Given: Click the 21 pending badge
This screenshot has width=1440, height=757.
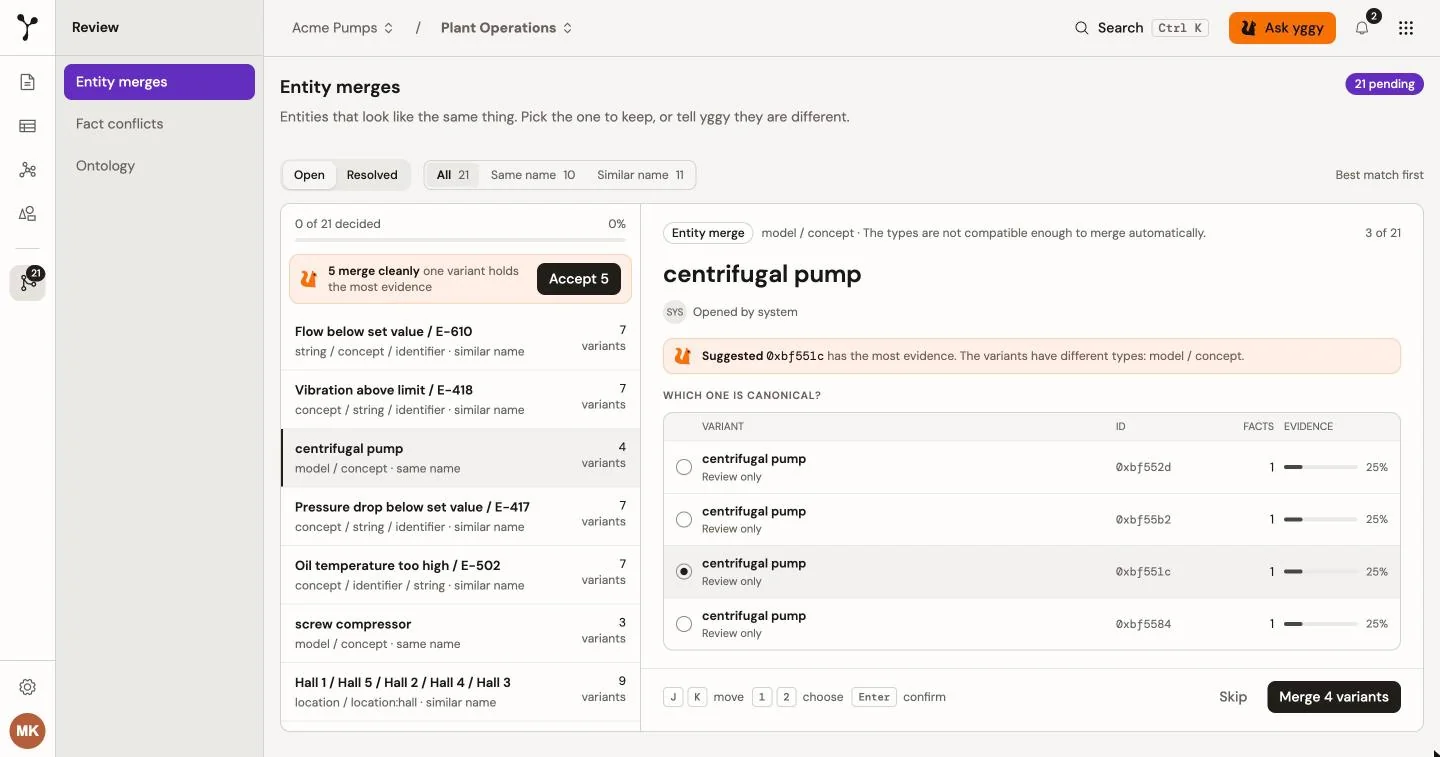Looking at the screenshot, I should pyautogui.click(x=1384, y=84).
